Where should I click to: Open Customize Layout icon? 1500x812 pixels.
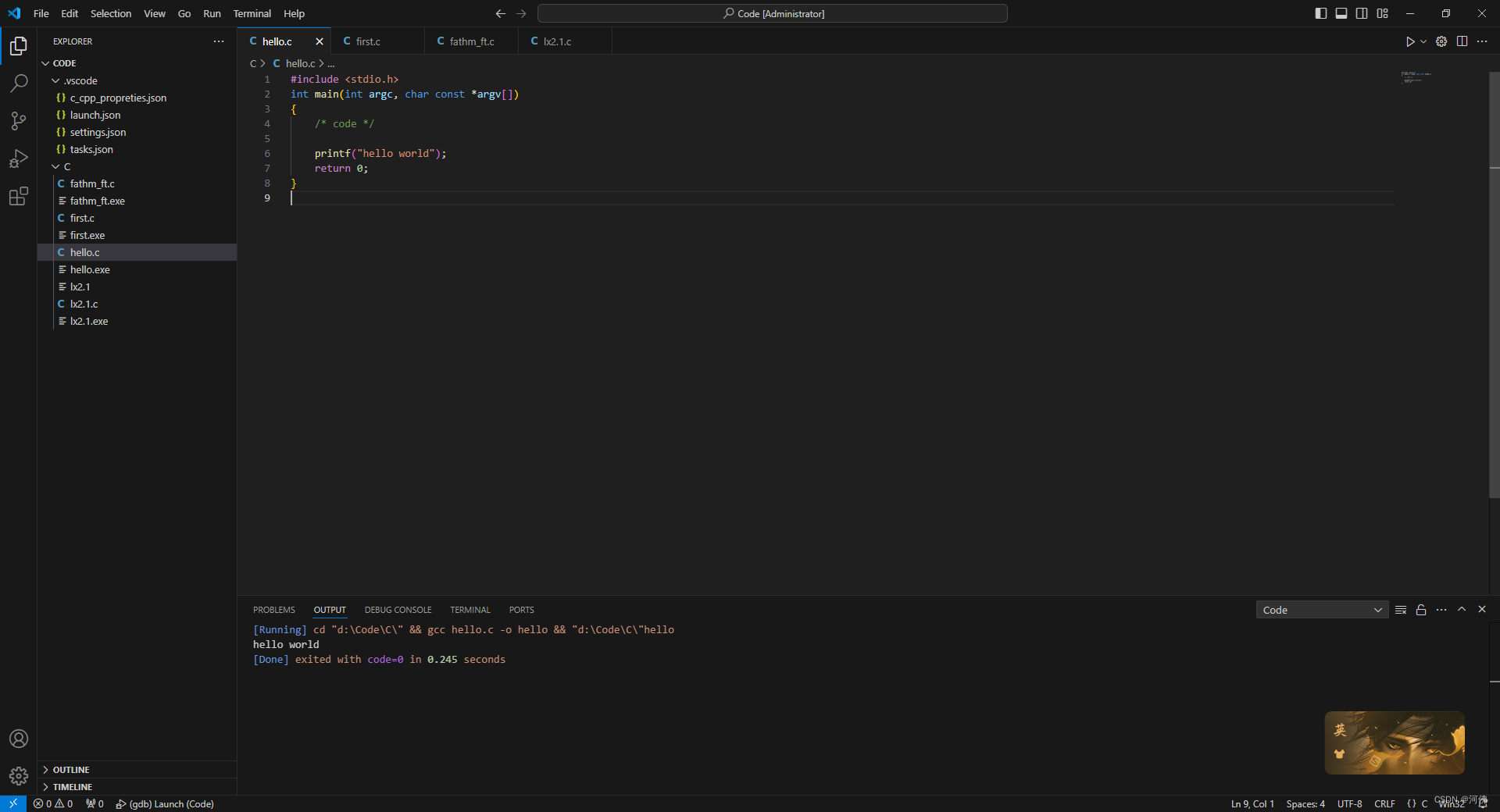[x=1383, y=13]
